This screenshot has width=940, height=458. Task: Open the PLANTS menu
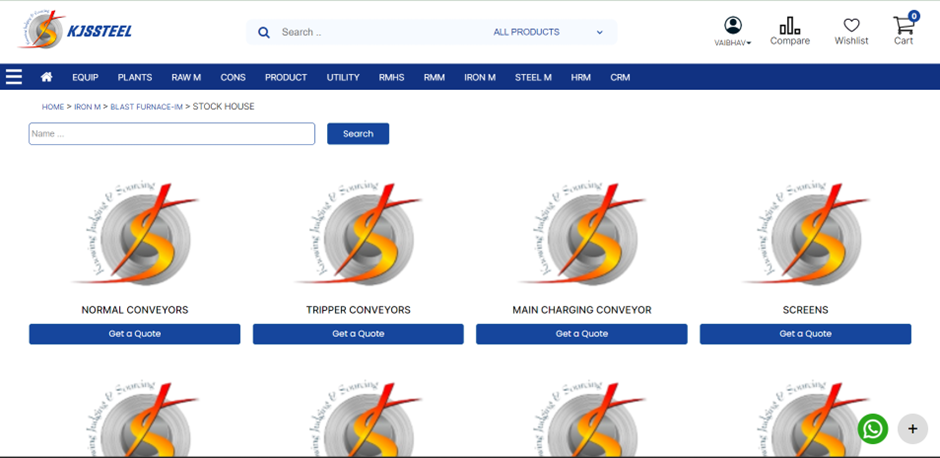135,77
